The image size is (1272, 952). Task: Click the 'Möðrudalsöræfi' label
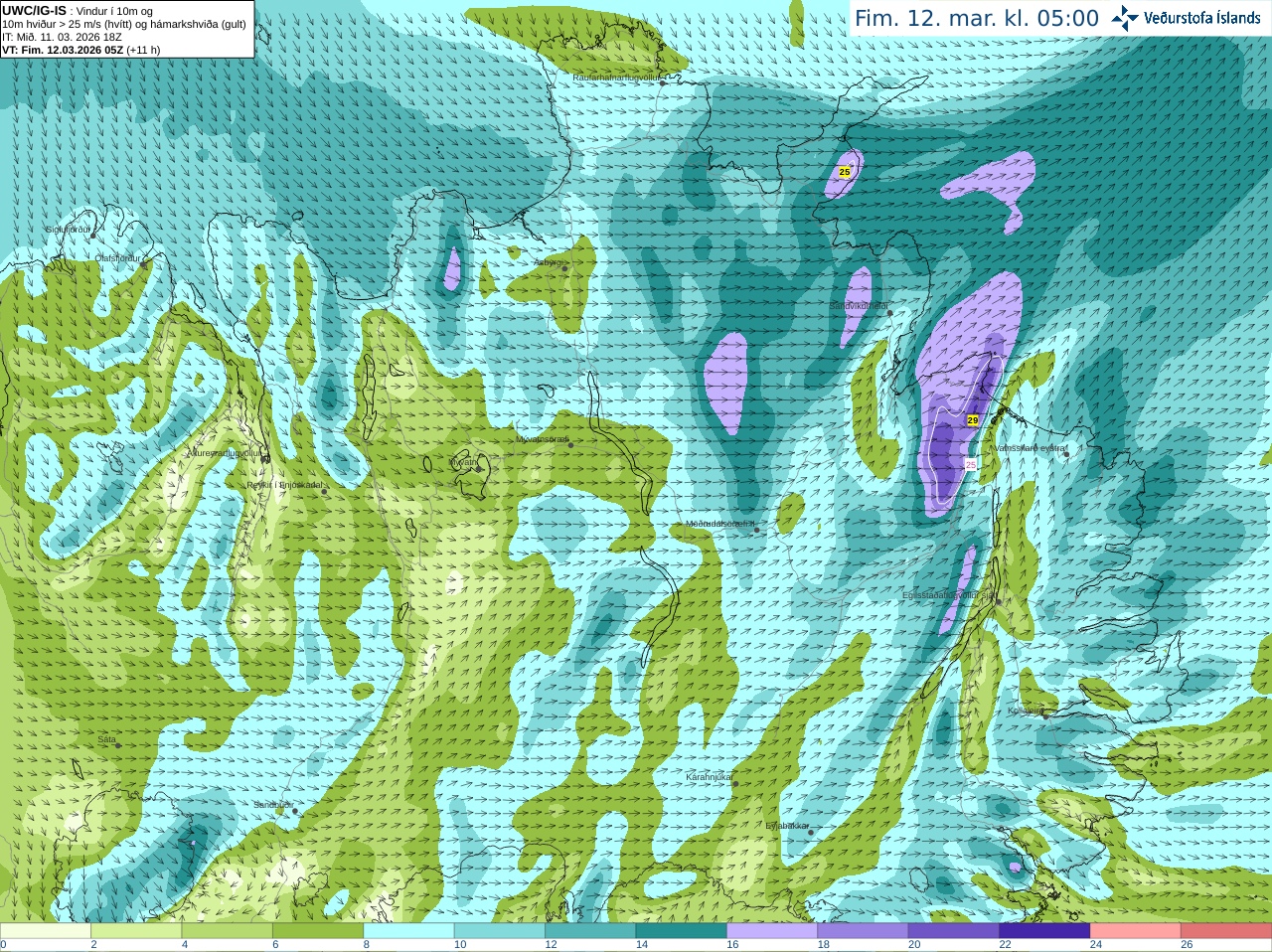[x=720, y=524]
